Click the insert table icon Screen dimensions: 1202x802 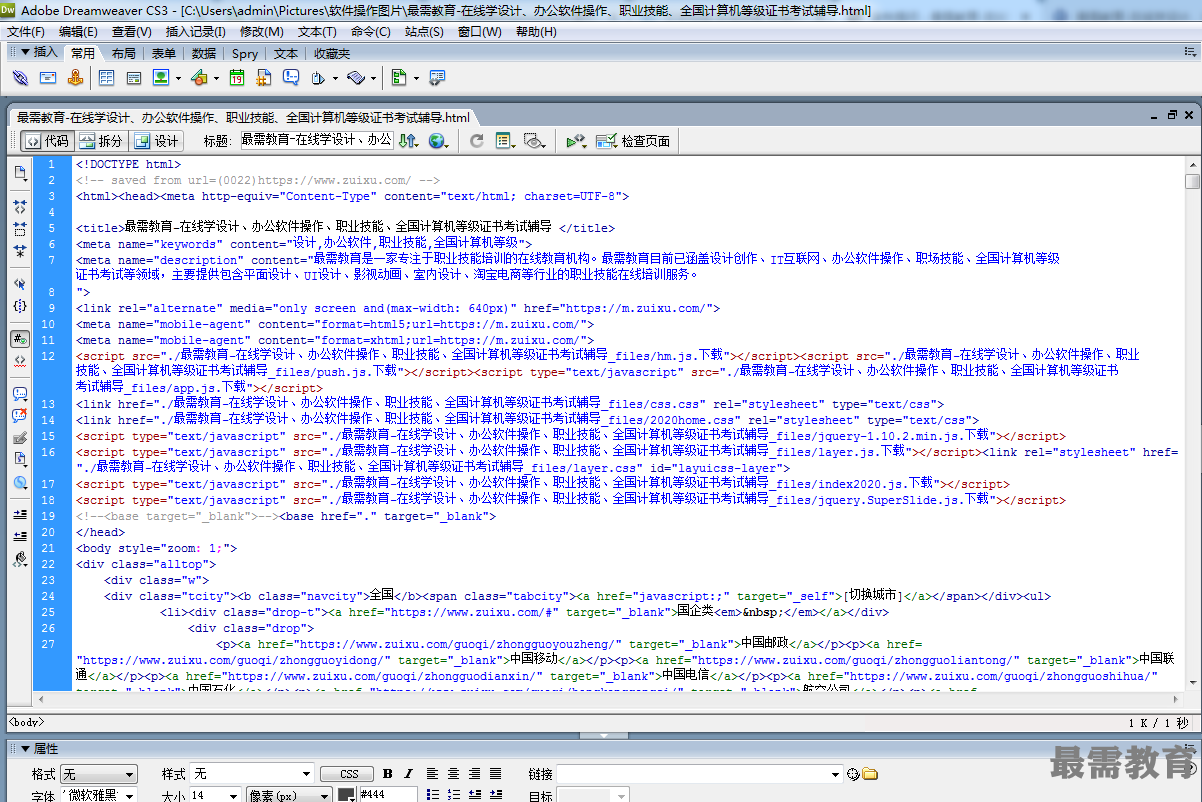click(106, 78)
